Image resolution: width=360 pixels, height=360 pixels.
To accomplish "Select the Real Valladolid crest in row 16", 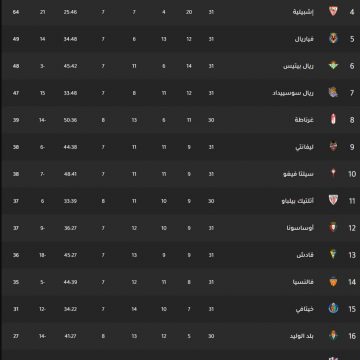I will tap(333, 336).
